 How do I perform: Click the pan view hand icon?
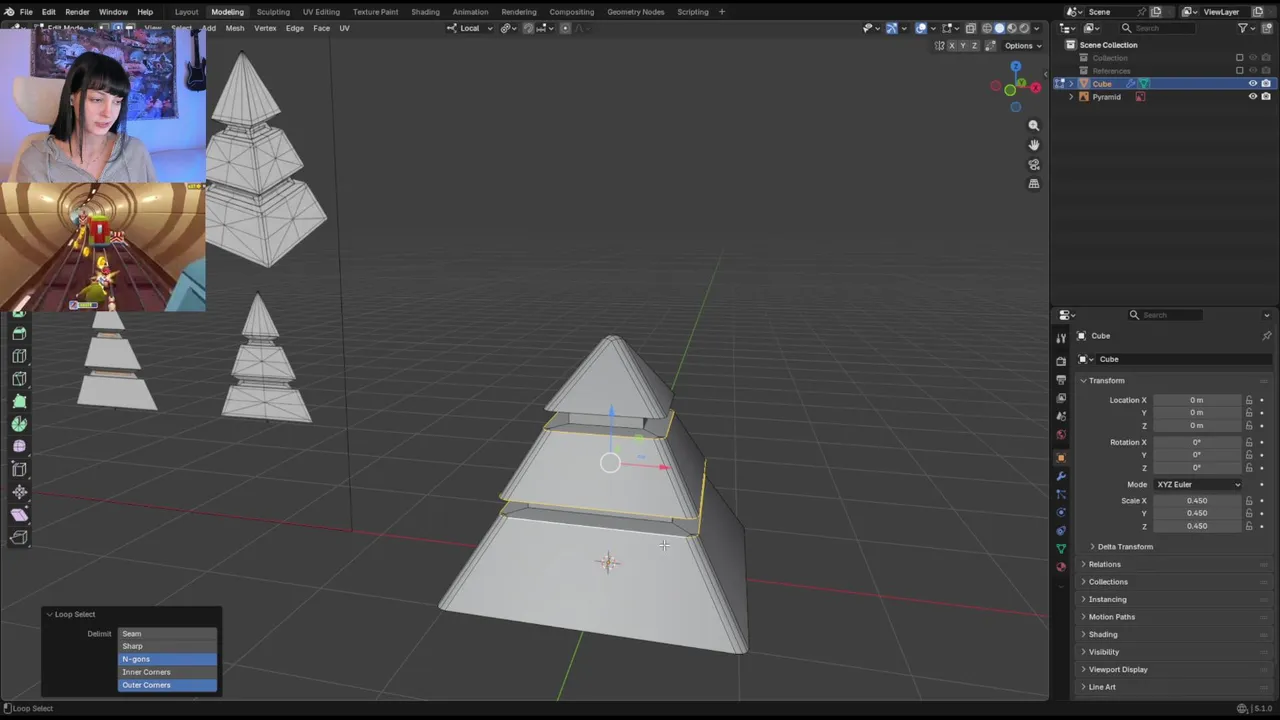[x=1033, y=144]
